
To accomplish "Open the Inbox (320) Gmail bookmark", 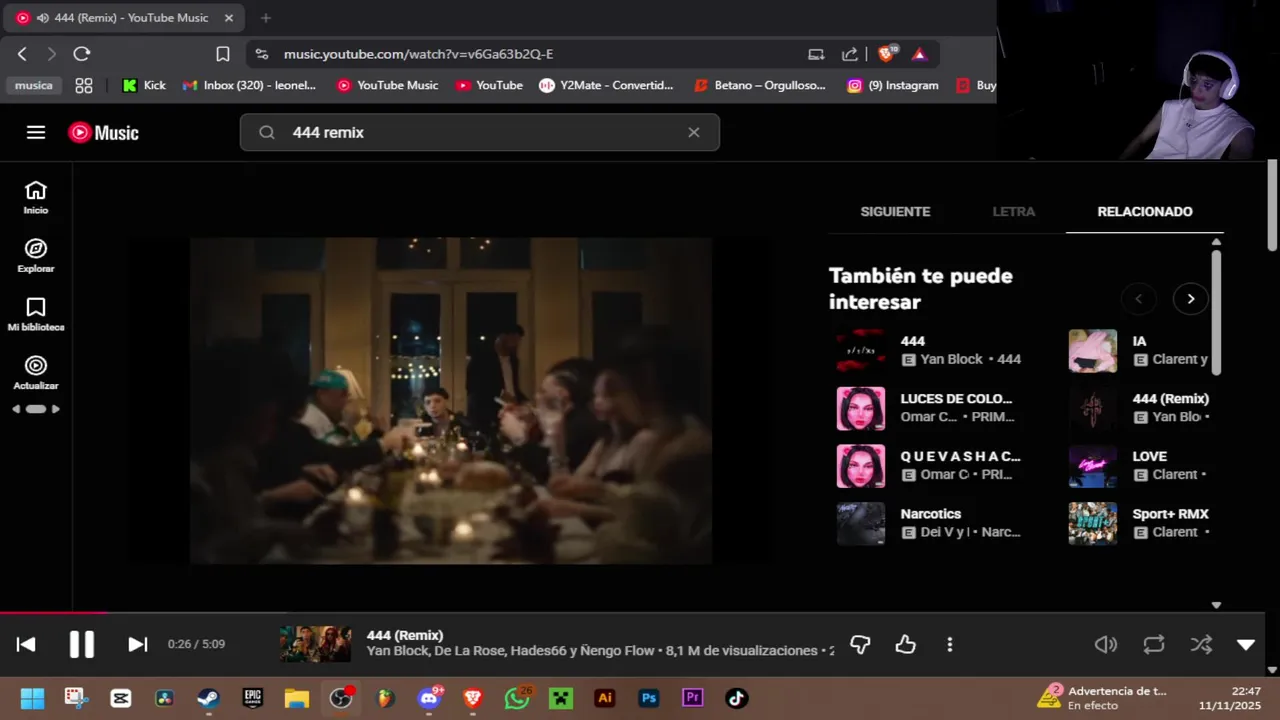I will pos(249,85).
